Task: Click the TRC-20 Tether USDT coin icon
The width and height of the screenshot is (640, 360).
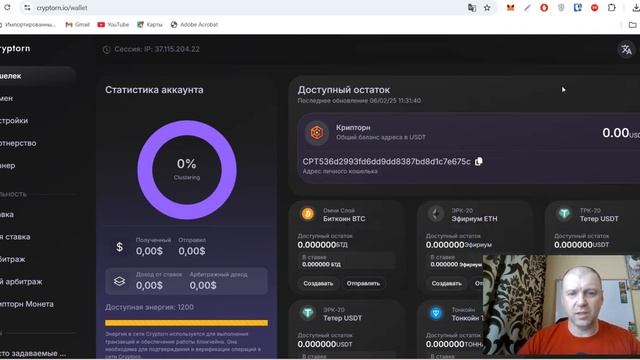Action: (x=564, y=214)
